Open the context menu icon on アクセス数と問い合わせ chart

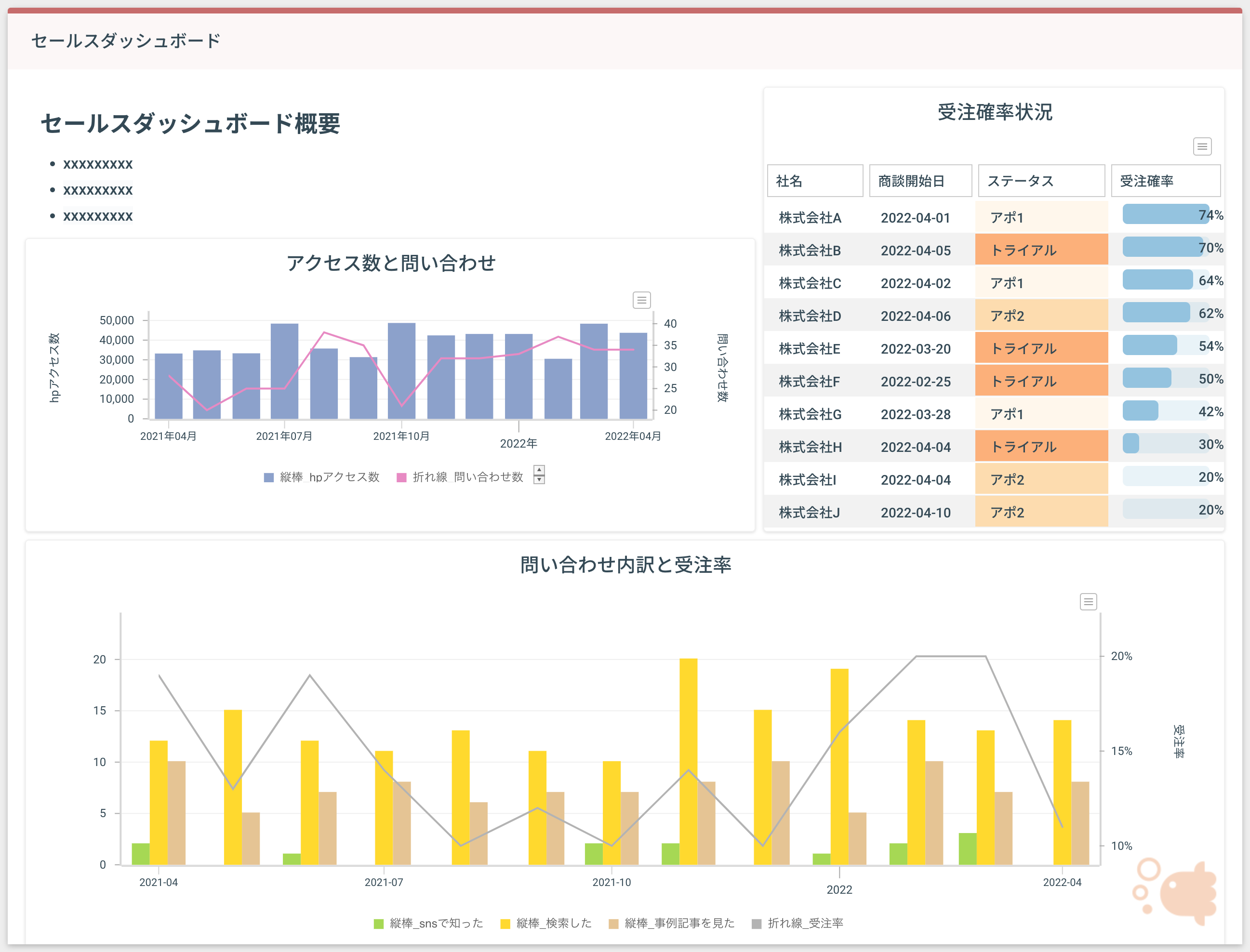coord(641,300)
